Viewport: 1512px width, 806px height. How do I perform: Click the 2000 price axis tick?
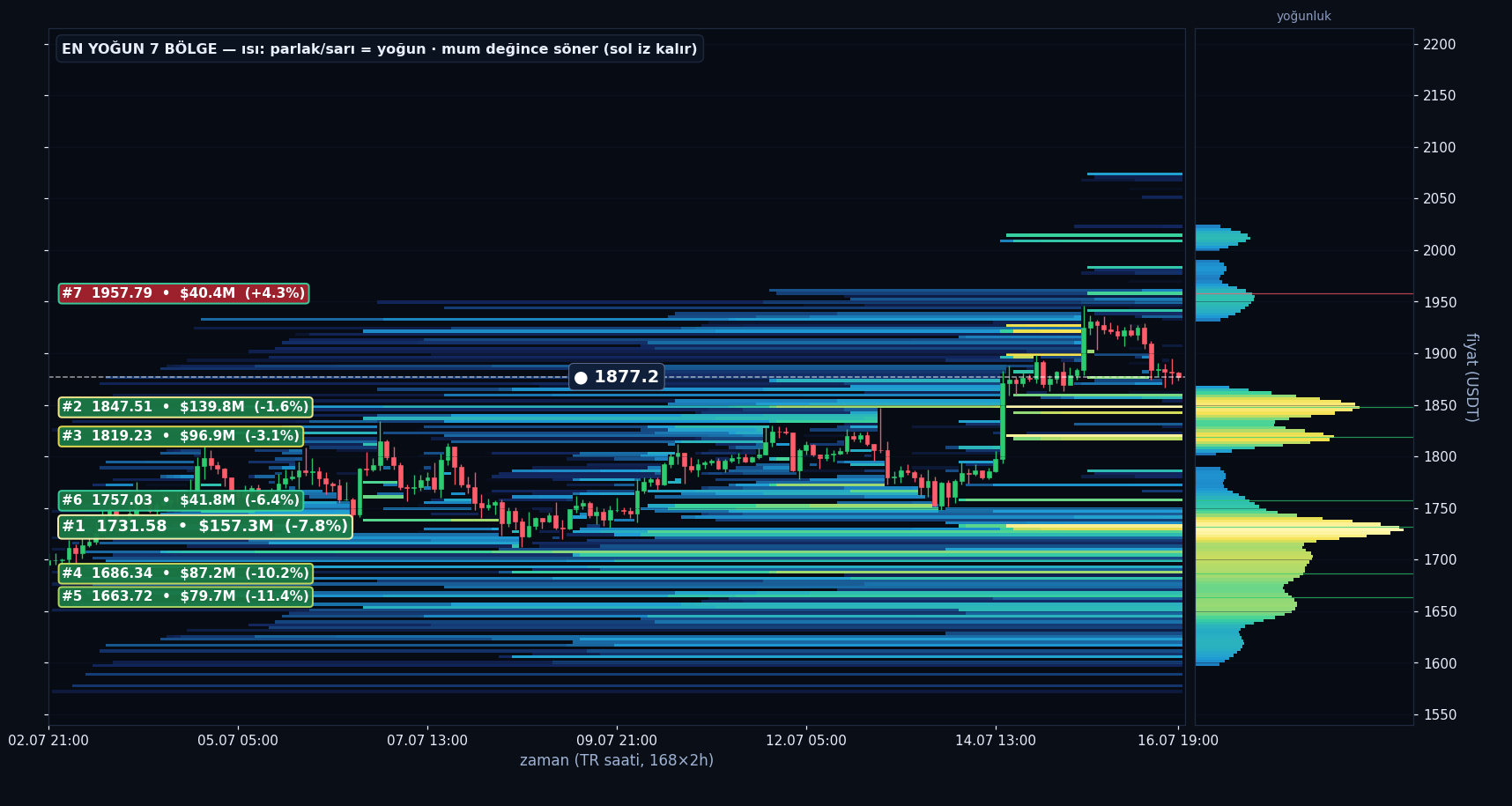(1439, 250)
